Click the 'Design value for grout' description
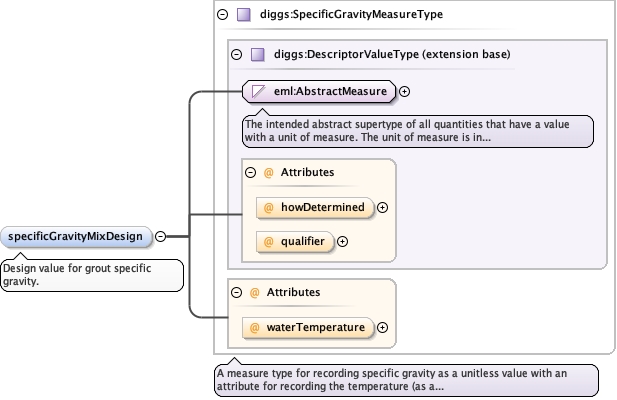This screenshot has width=617, height=400. [90, 274]
